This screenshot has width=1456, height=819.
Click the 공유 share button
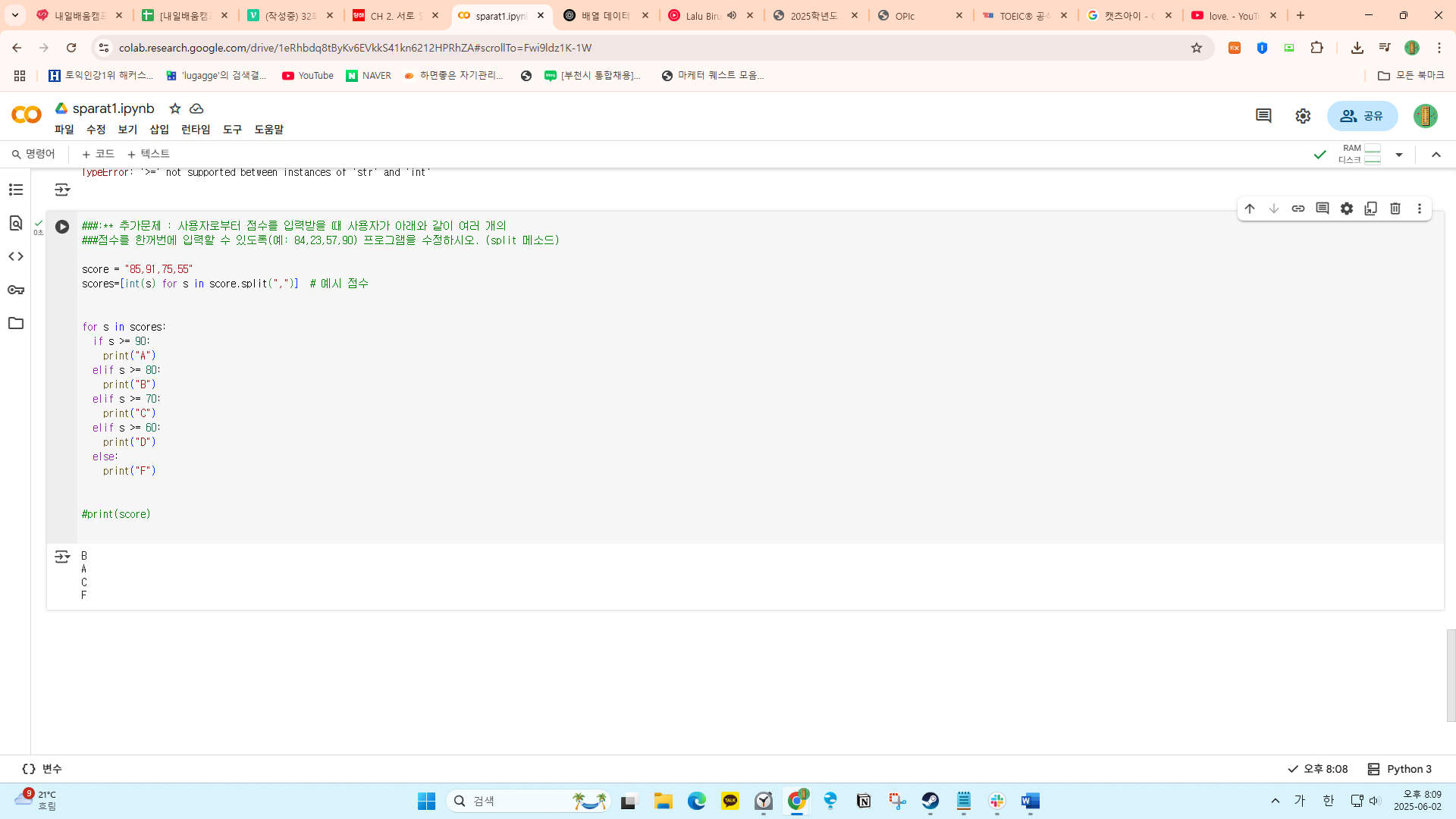click(x=1362, y=116)
